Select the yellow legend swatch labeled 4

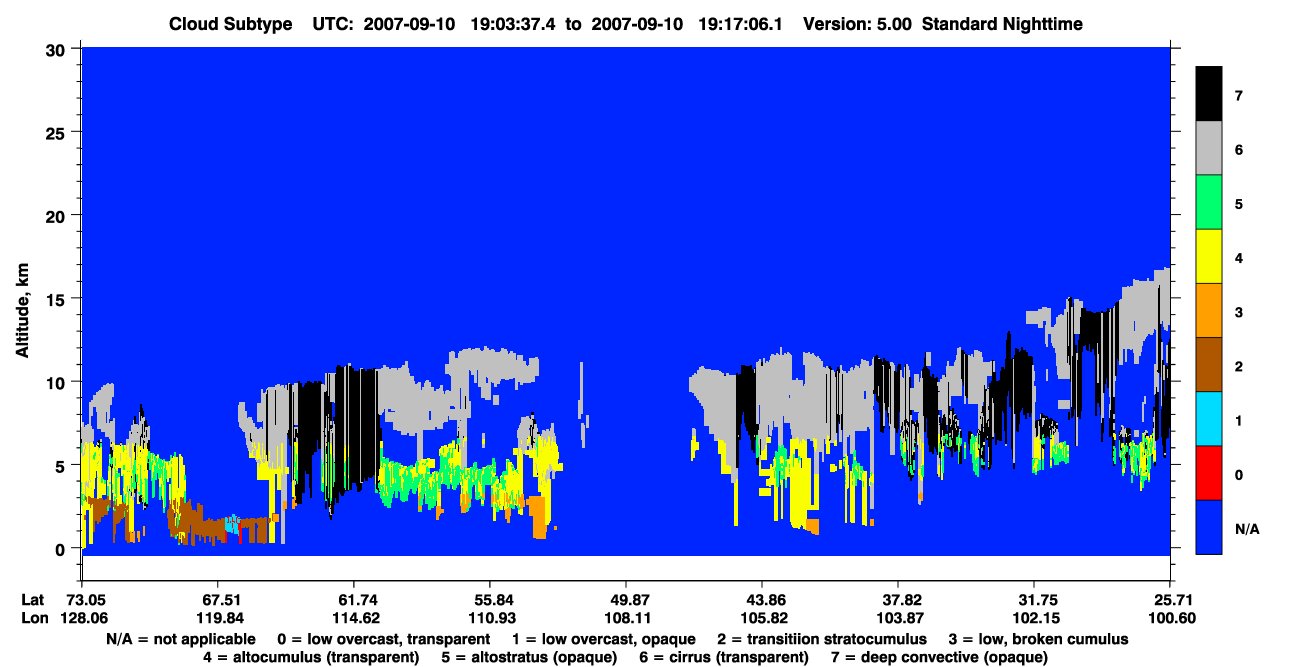coord(1209,257)
